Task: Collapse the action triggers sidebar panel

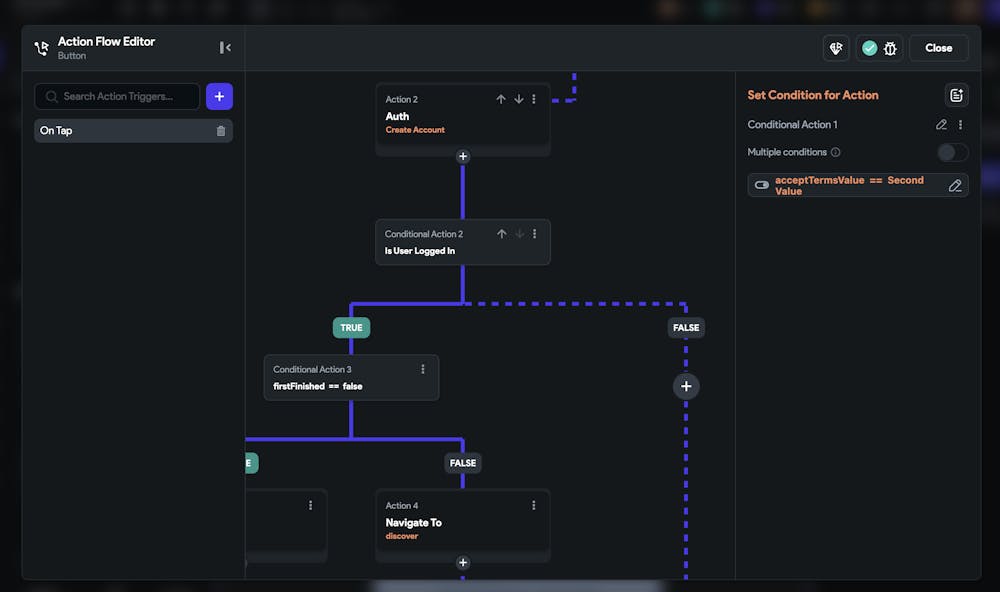Action: click(x=225, y=48)
